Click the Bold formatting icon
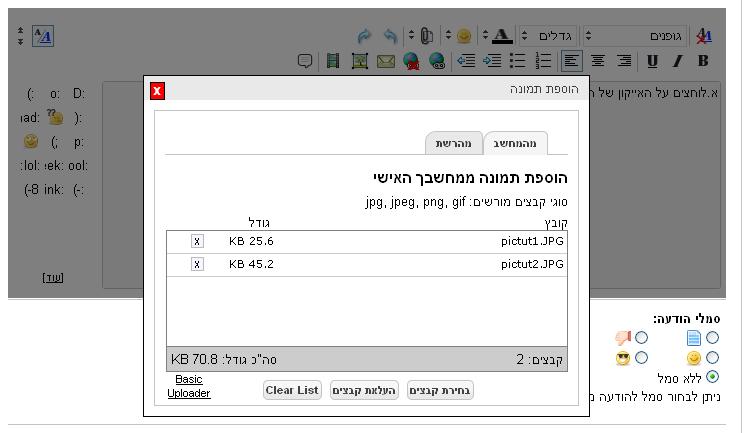748x433 pixels. pos(703,61)
